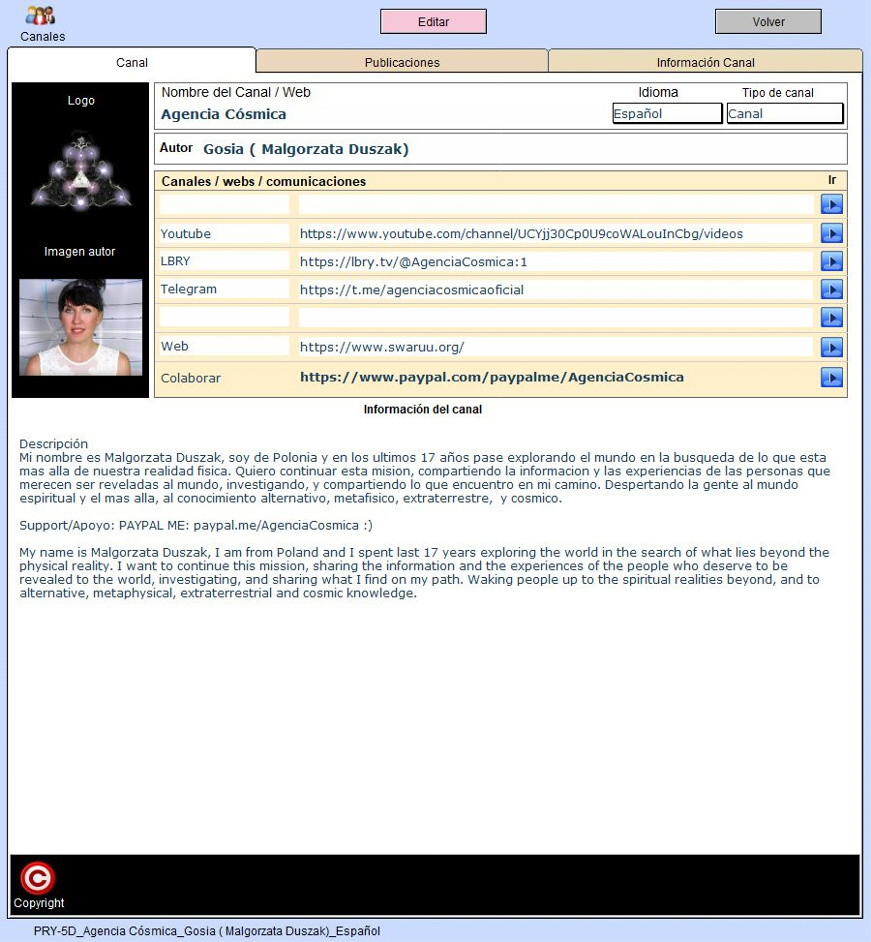Image resolution: width=871 pixels, height=942 pixels.
Task: Click arrow button on first empty row
Action: coord(831,205)
